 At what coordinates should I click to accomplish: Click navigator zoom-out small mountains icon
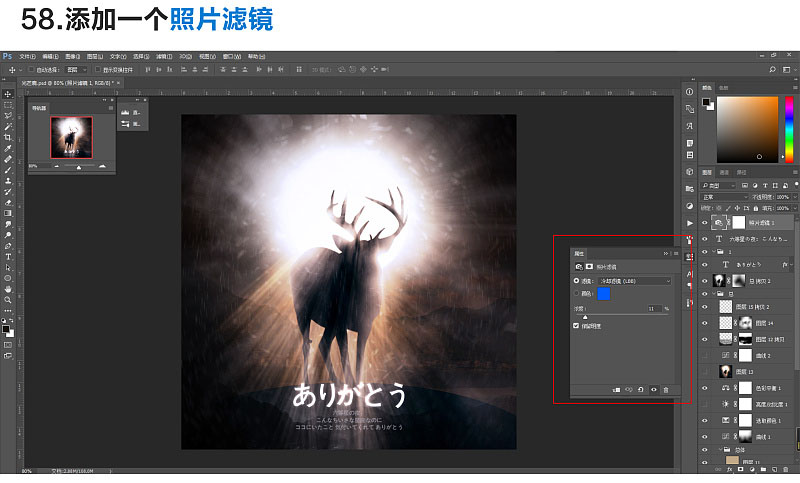[57, 166]
